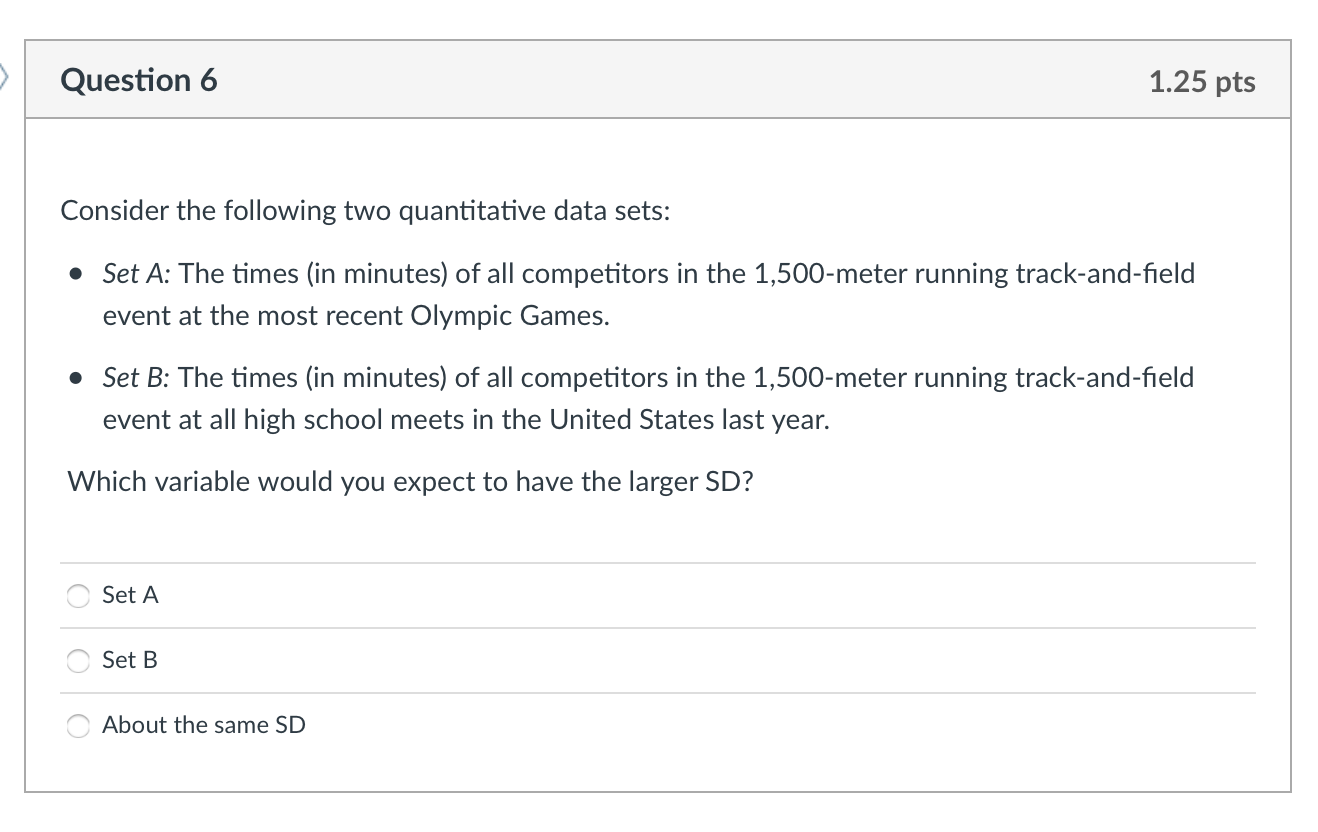This screenshot has height=832, width=1318.
Task: Click the Set B answer option label text
Action: (130, 660)
